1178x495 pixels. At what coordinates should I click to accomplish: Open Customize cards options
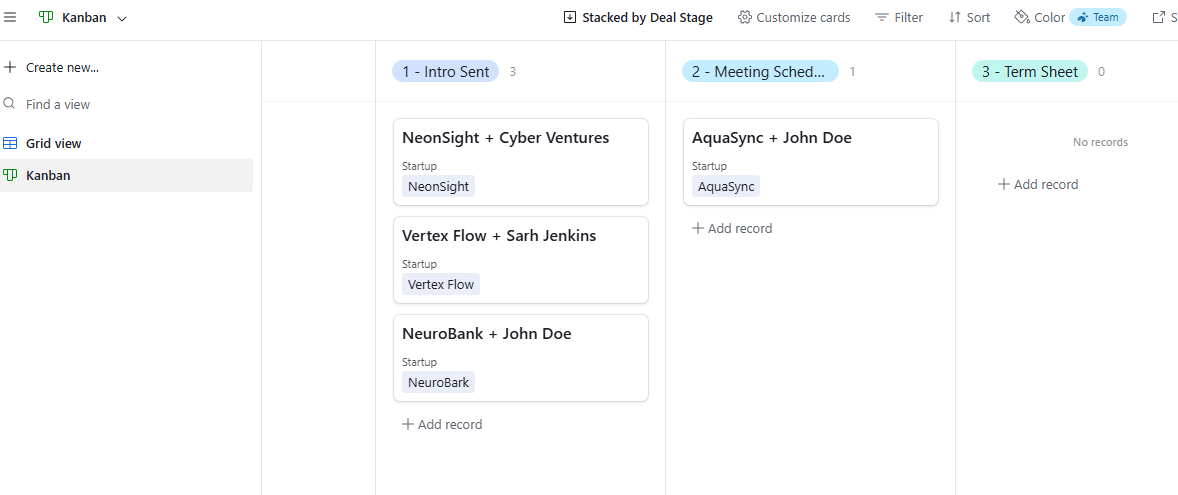pos(794,17)
